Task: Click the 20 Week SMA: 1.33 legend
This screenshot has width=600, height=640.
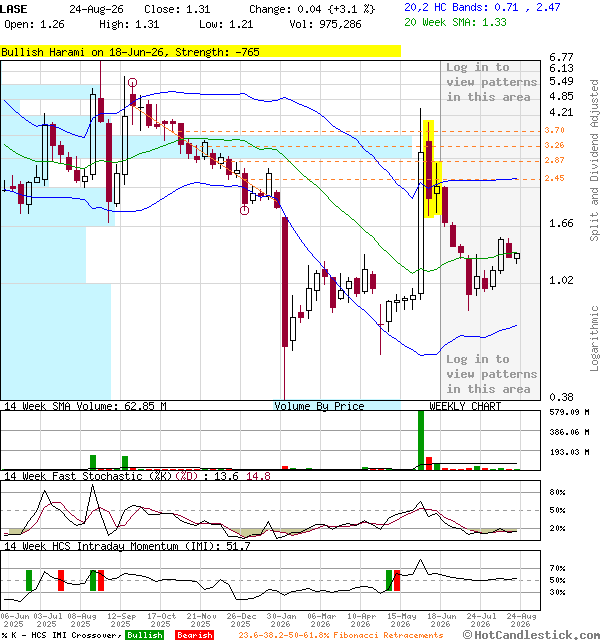Action: pyautogui.click(x=455, y=22)
